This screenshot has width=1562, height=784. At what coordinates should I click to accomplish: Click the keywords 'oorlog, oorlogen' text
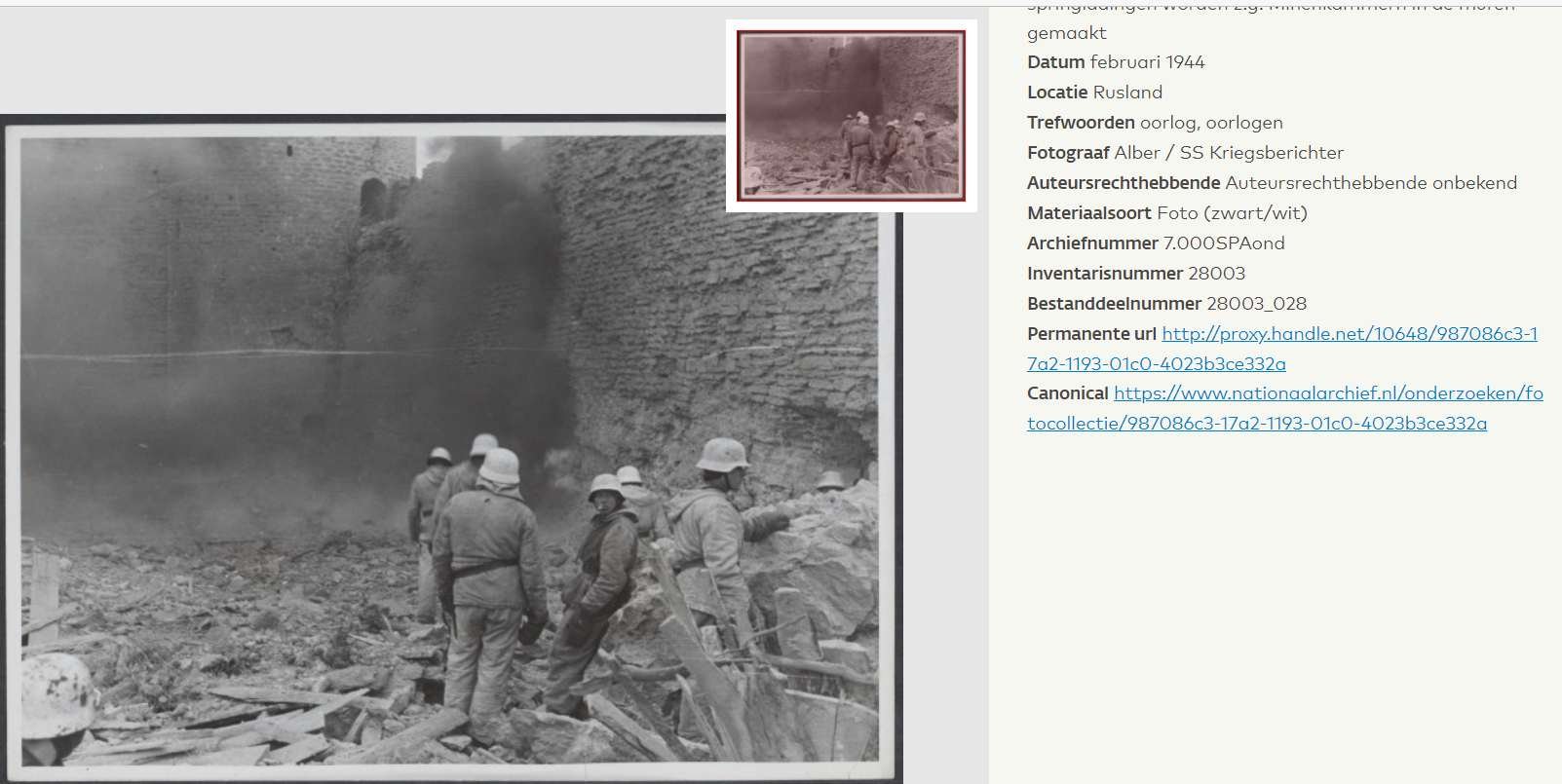click(1211, 123)
